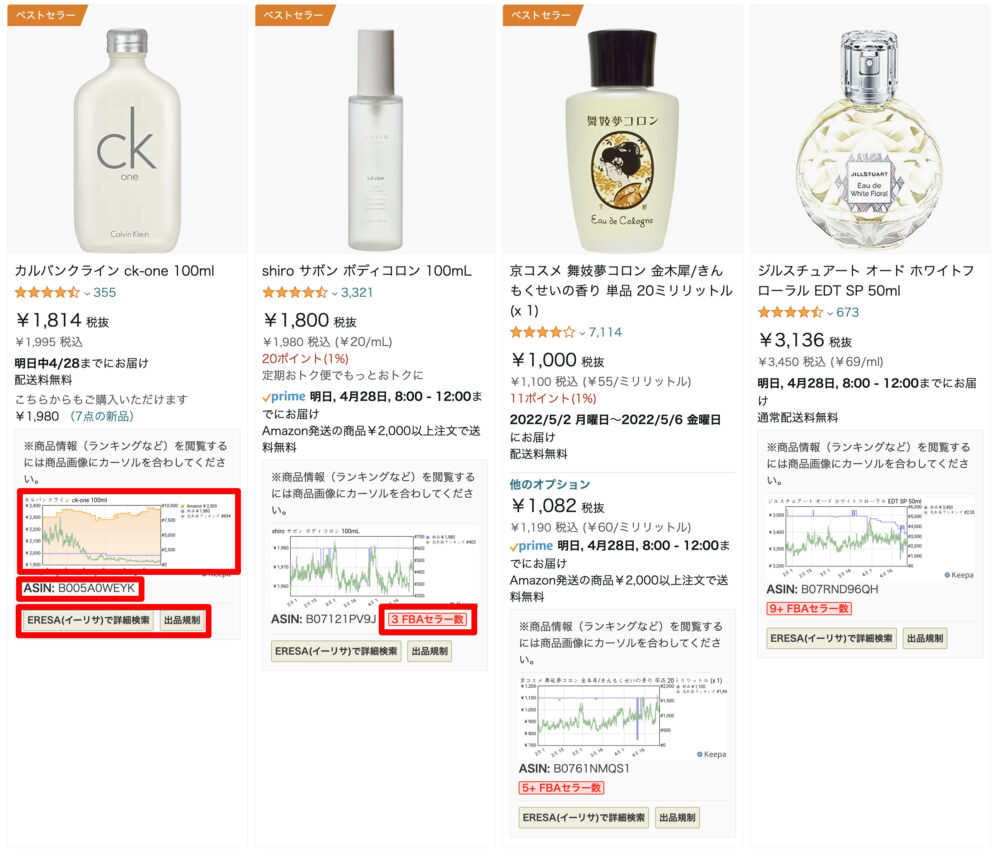Click ERESA detail search button under ck-one

point(88,620)
